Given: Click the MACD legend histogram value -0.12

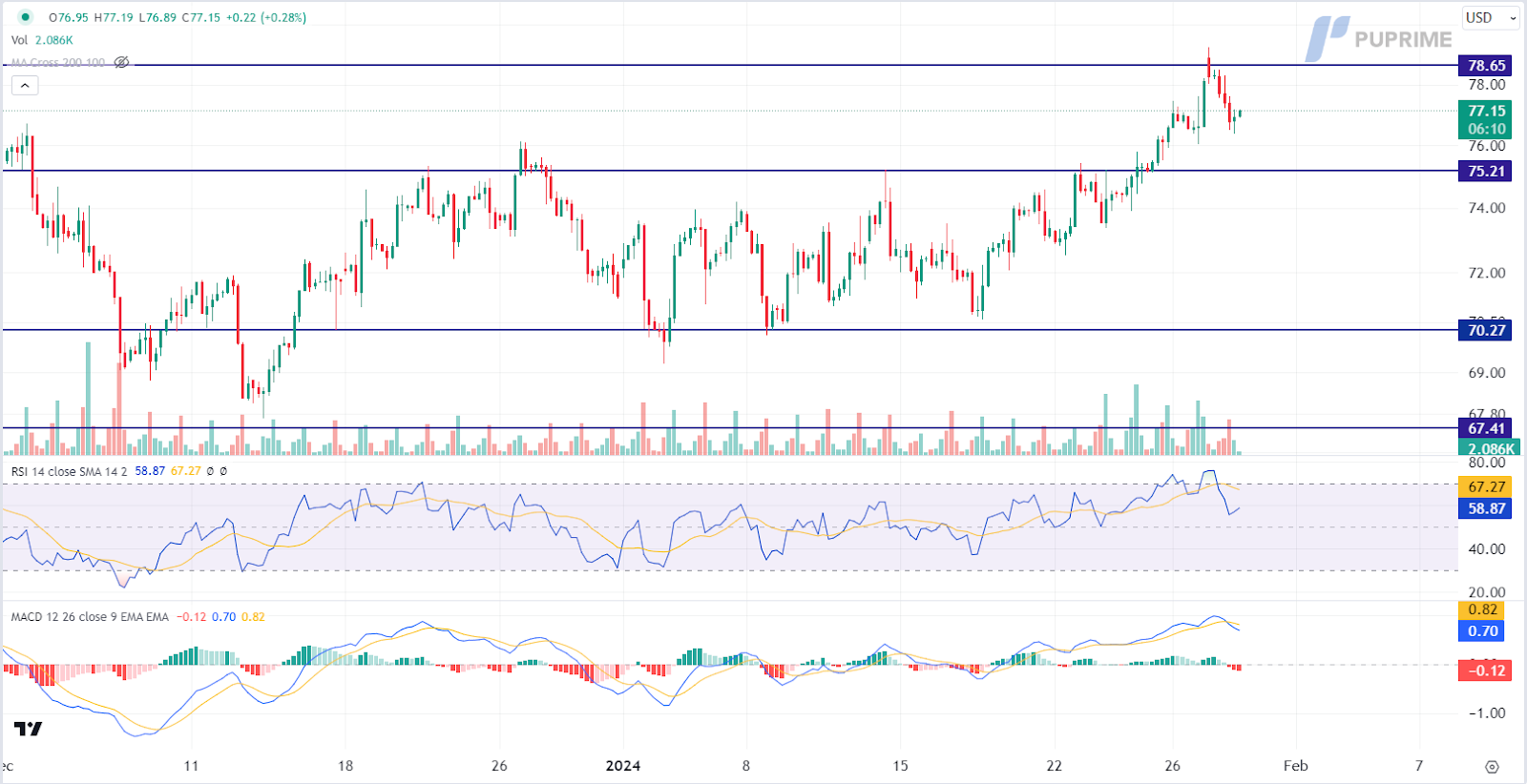Looking at the screenshot, I should click(x=192, y=617).
